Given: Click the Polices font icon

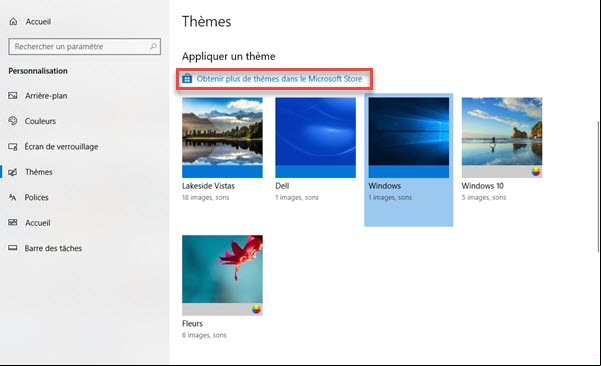Looking at the screenshot, I should click(x=13, y=197).
